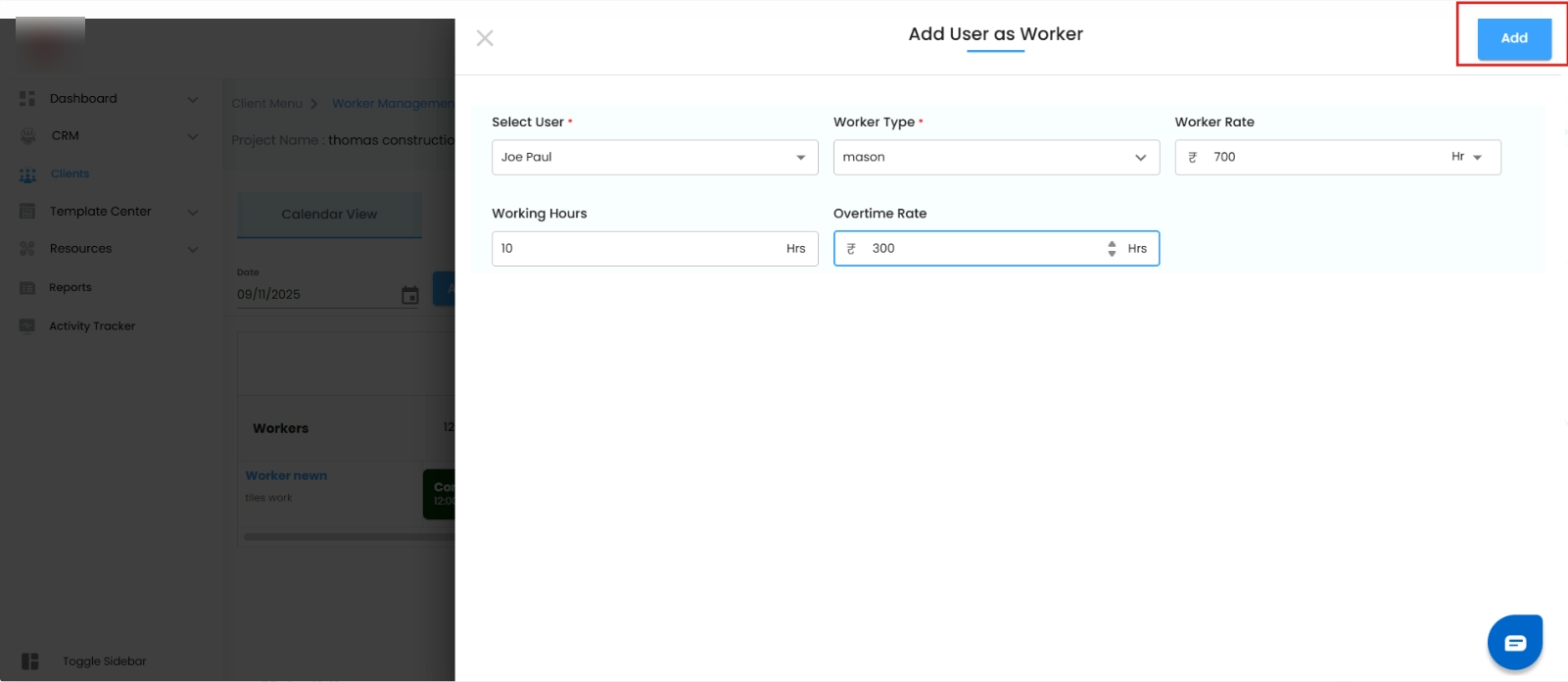Click the rupee symbol in Worker Rate
1568x682 pixels.
tap(1192, 157)
